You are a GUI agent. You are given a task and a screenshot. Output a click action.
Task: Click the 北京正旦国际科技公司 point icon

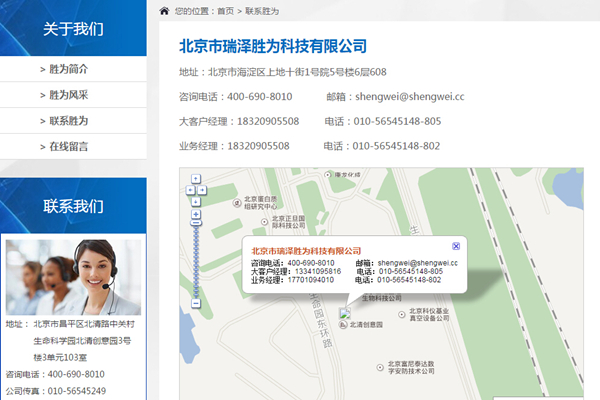(x=264, y=222)
